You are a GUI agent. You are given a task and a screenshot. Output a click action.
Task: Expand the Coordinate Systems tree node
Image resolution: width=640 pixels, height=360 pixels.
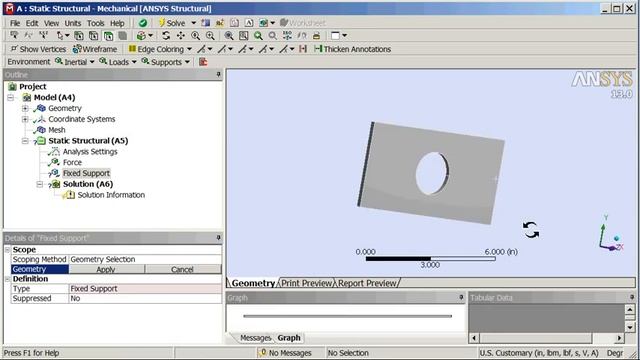coord(25,119)
